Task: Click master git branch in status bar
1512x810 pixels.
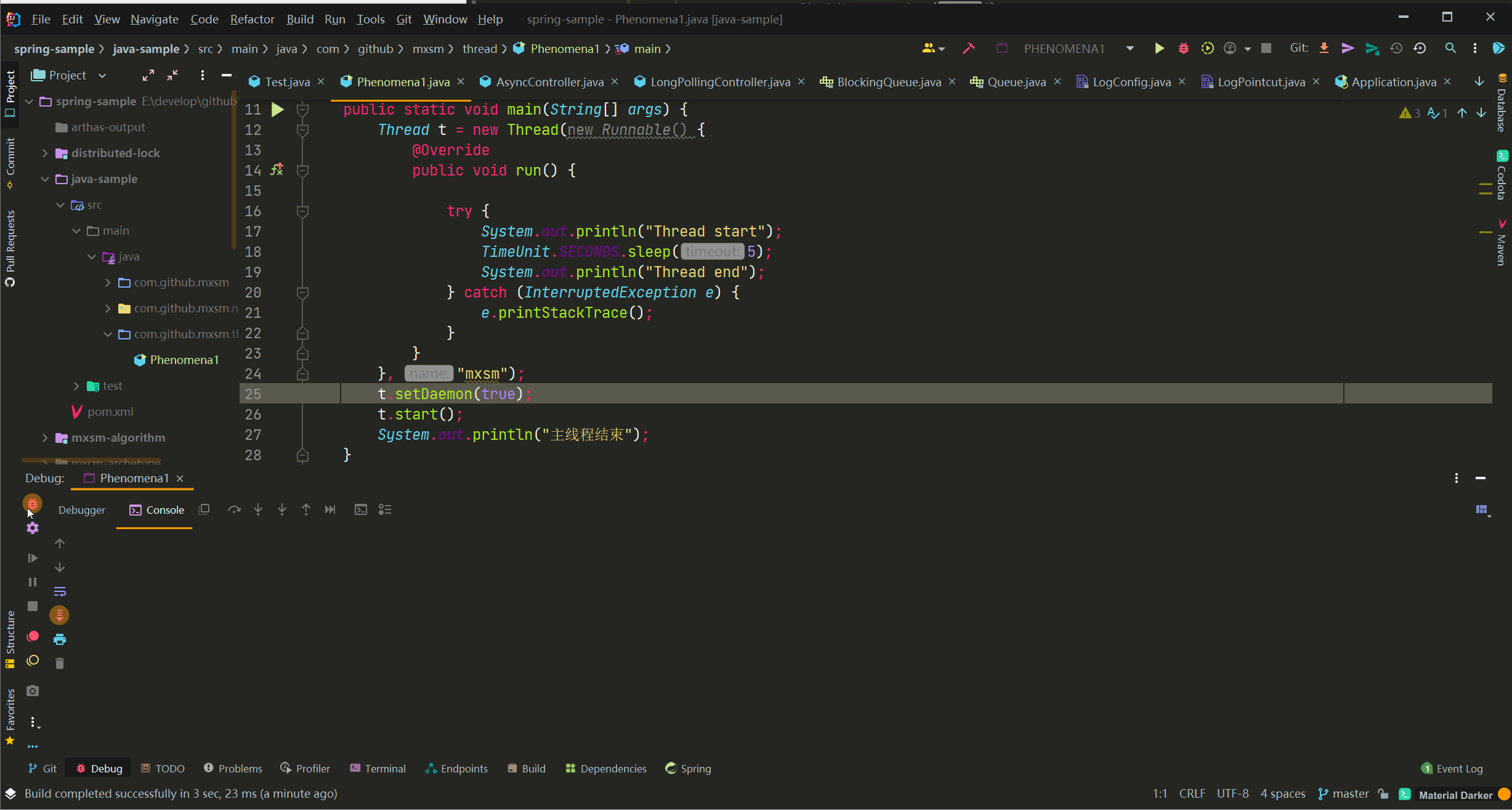Action: pos(1343,794)
